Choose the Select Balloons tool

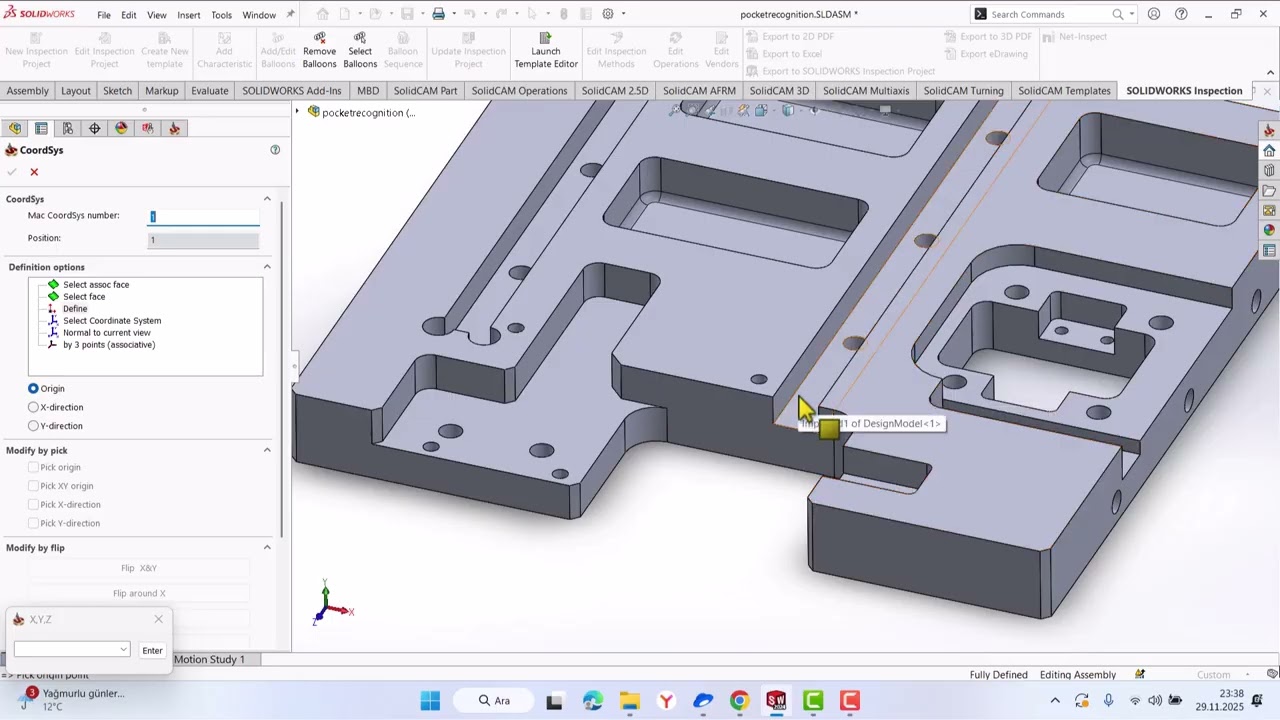[360, 50]
